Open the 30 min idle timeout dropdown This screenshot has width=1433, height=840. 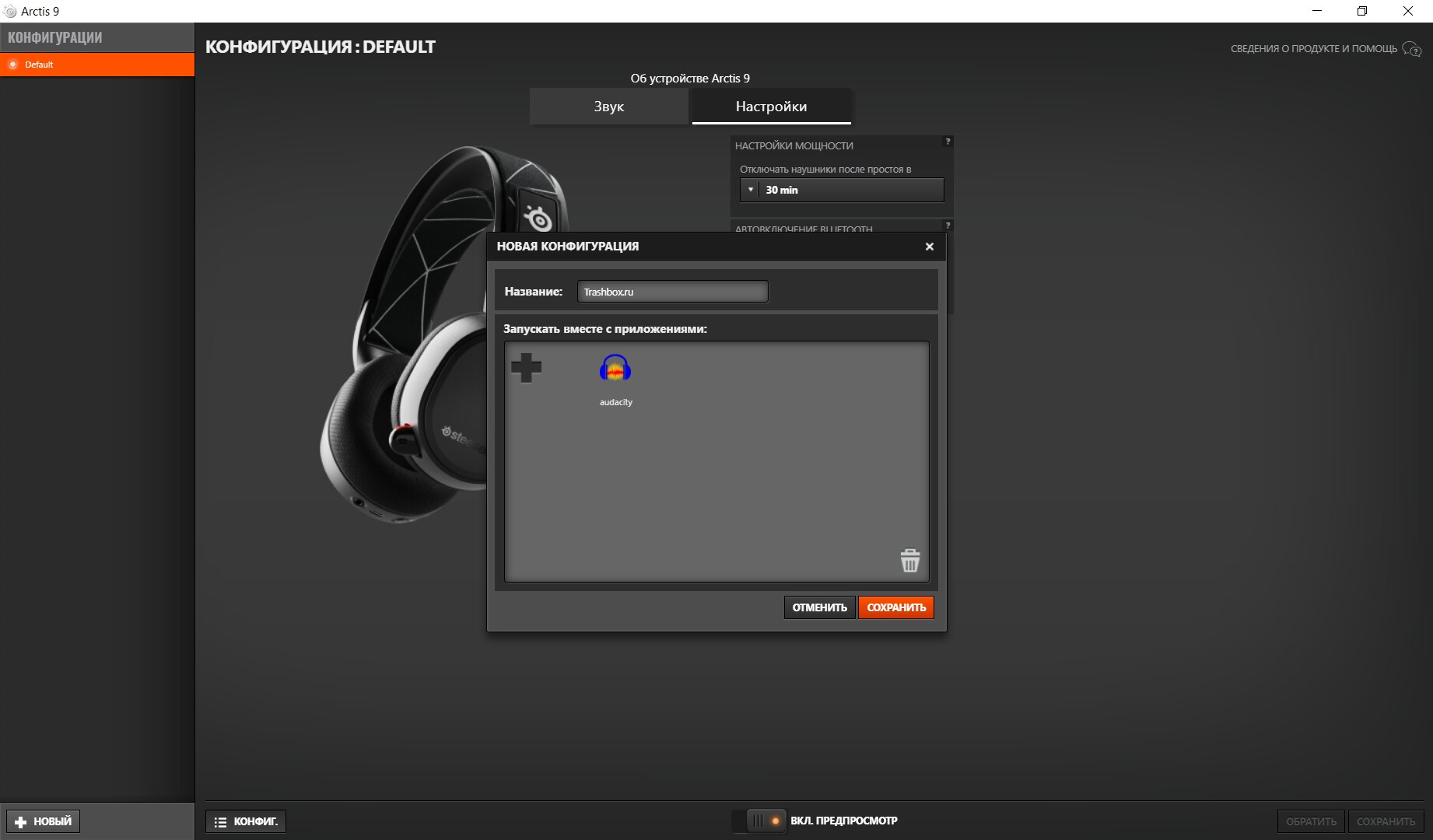pyautogui.click(x=842, y=190)
